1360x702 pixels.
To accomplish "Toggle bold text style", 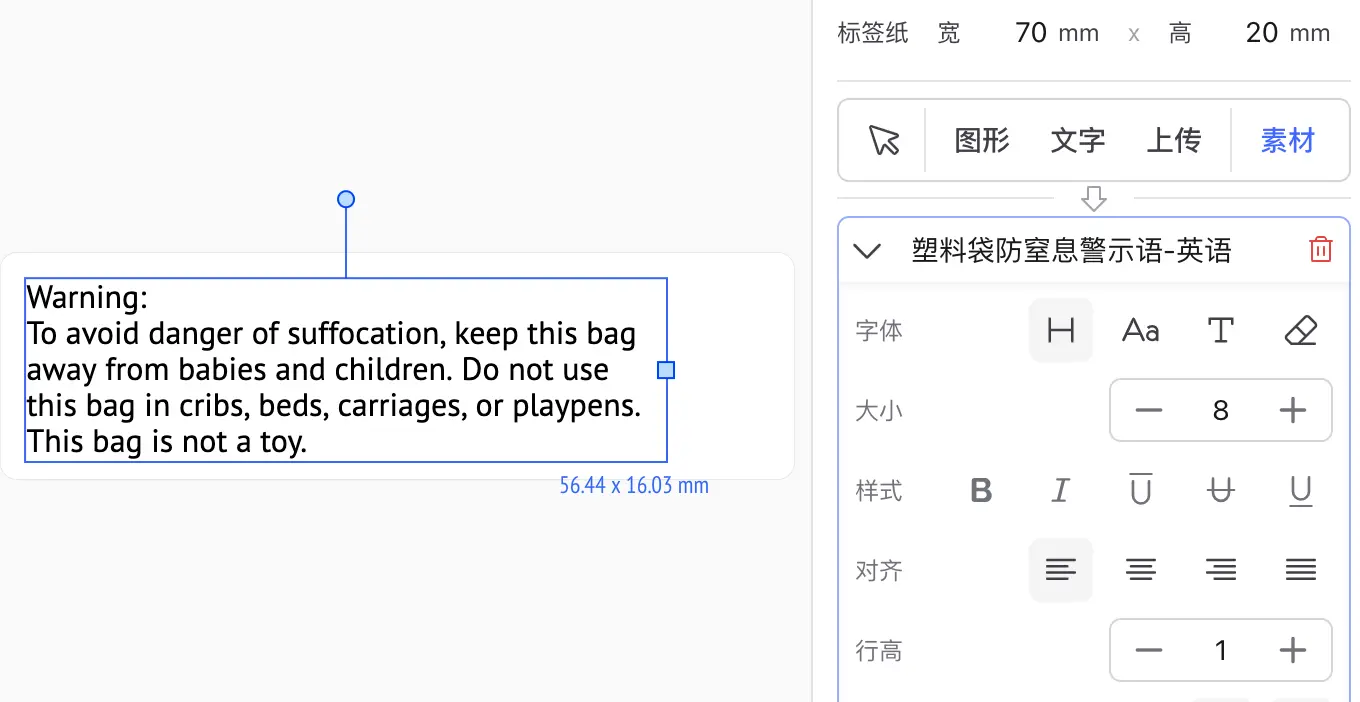I will pyautogui.click(x=981, y=491).
